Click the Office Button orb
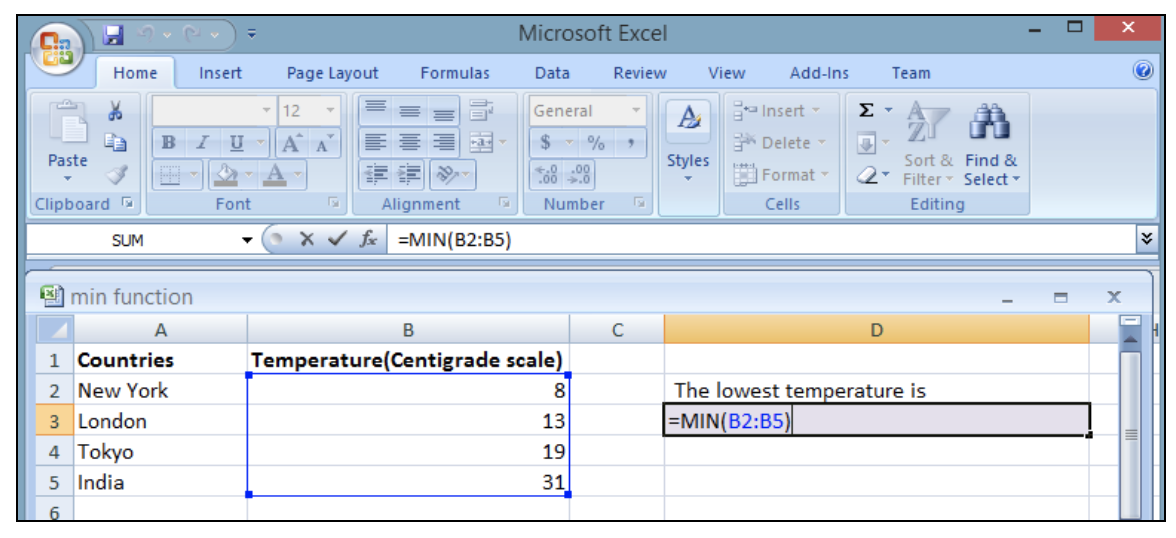 57,47
